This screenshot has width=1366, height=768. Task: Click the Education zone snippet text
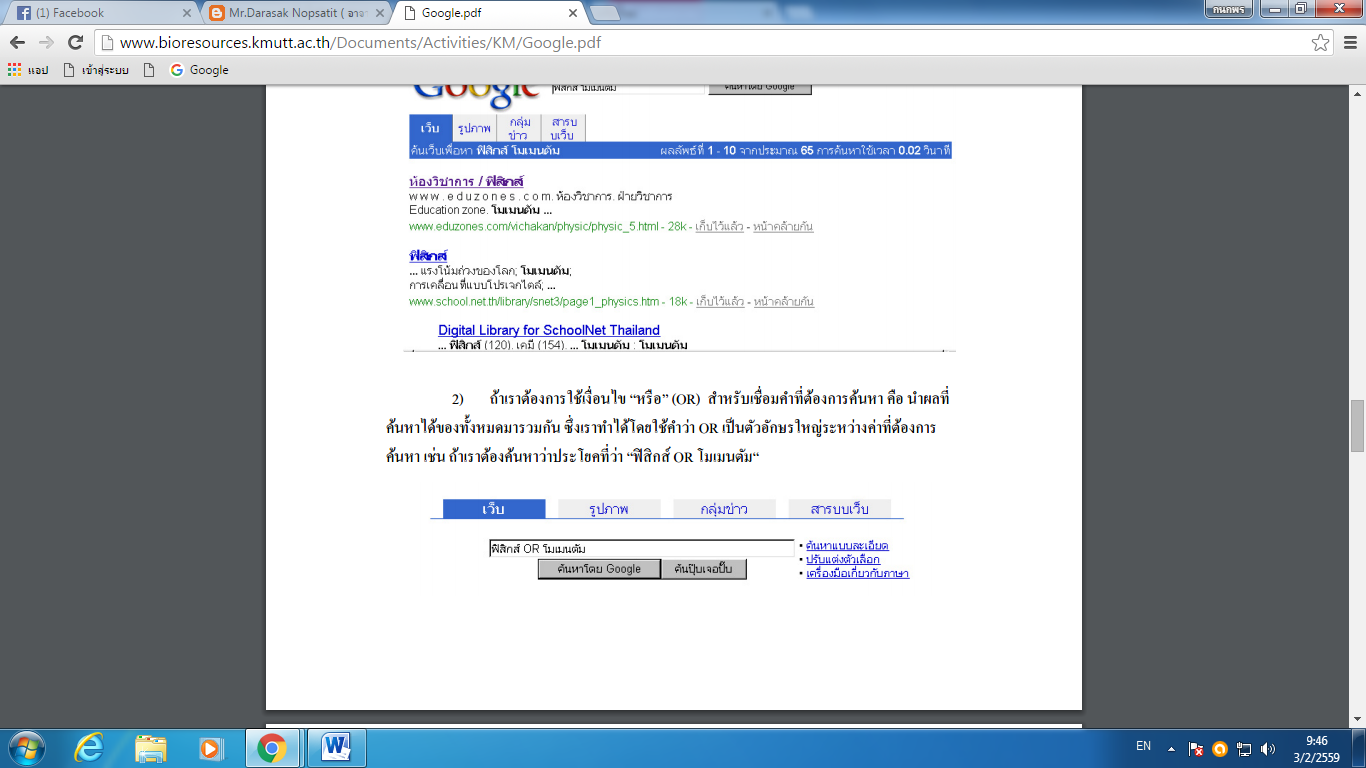point(480,211)
